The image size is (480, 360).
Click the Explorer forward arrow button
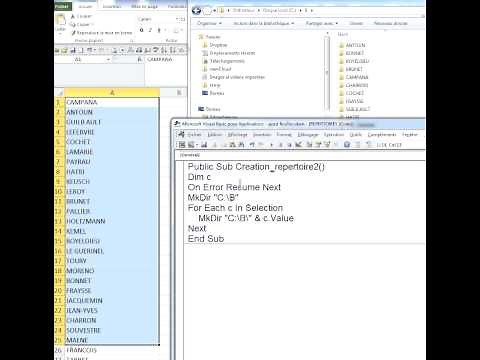207,11
